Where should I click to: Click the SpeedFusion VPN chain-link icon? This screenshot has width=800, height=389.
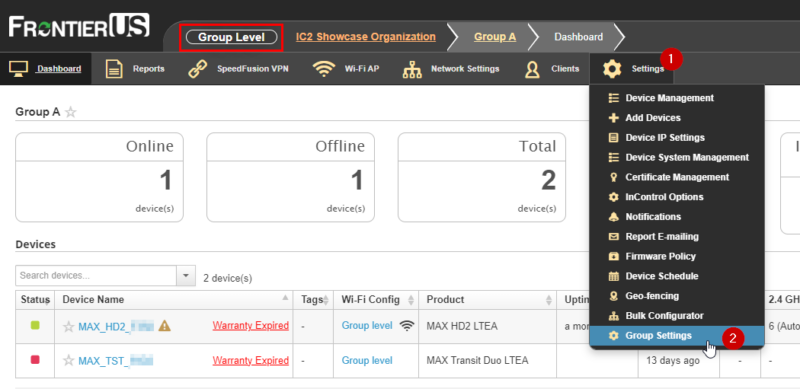point(197,69)
